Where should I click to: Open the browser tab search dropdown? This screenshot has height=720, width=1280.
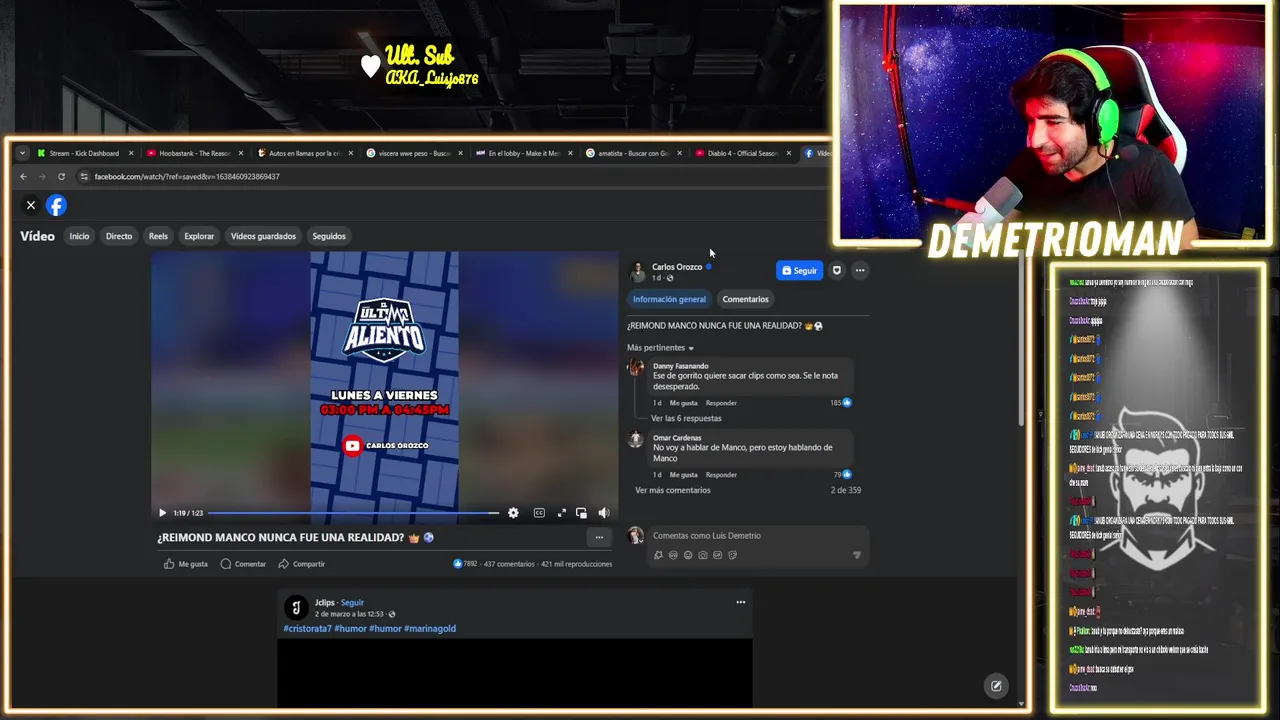[x=22, y=153]
